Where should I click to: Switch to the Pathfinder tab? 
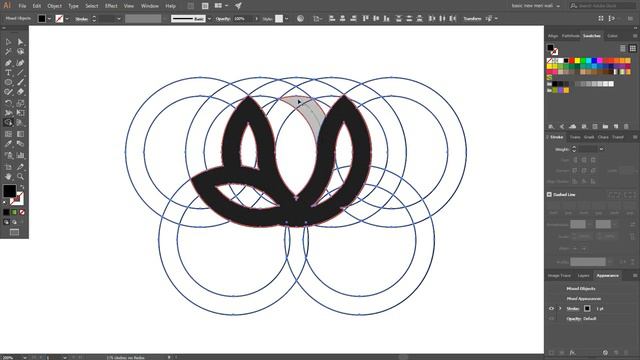[x=570, y=36]
